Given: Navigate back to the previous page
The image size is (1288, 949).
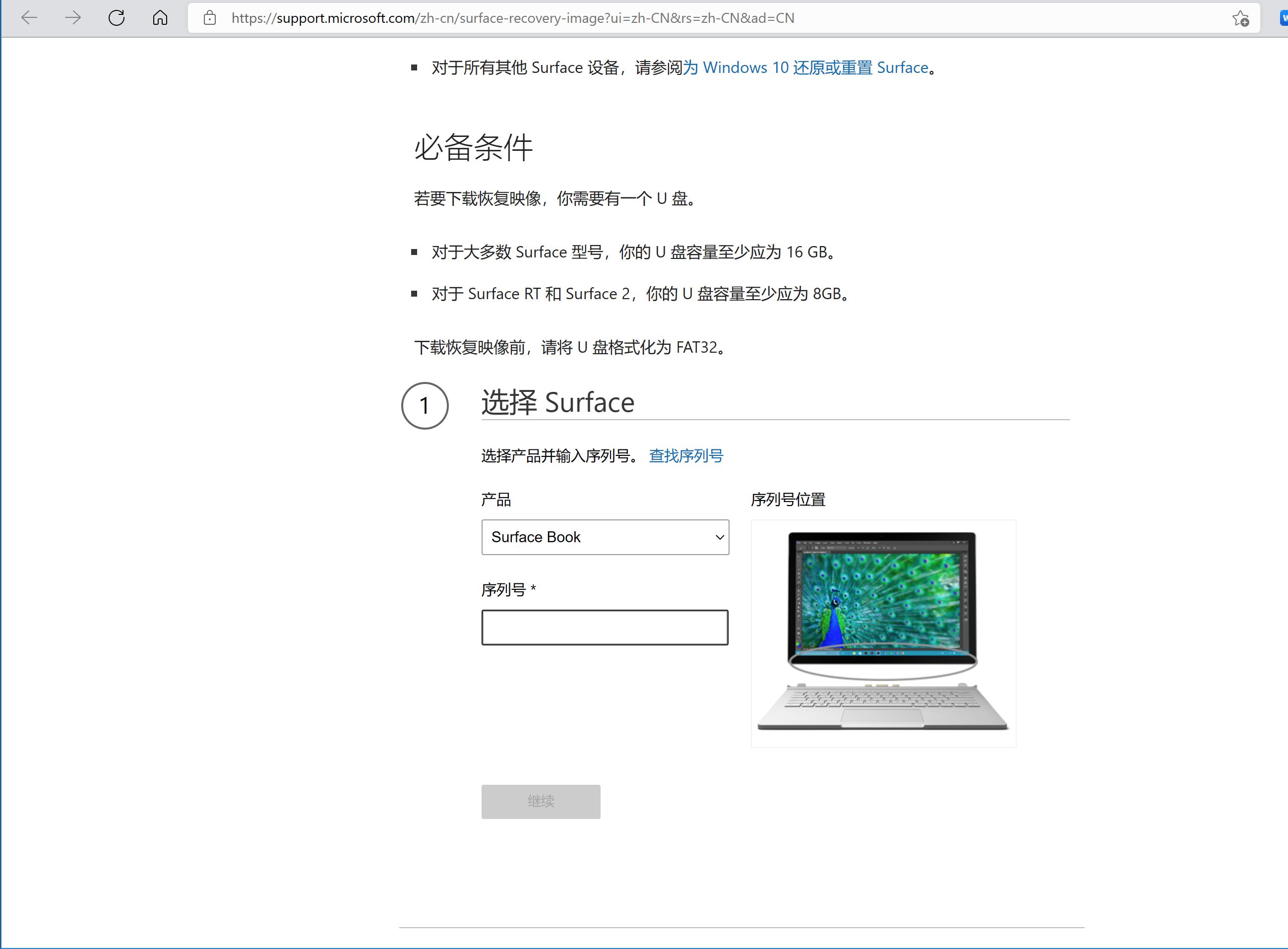Looking at the screenshot, I should 29,18.
